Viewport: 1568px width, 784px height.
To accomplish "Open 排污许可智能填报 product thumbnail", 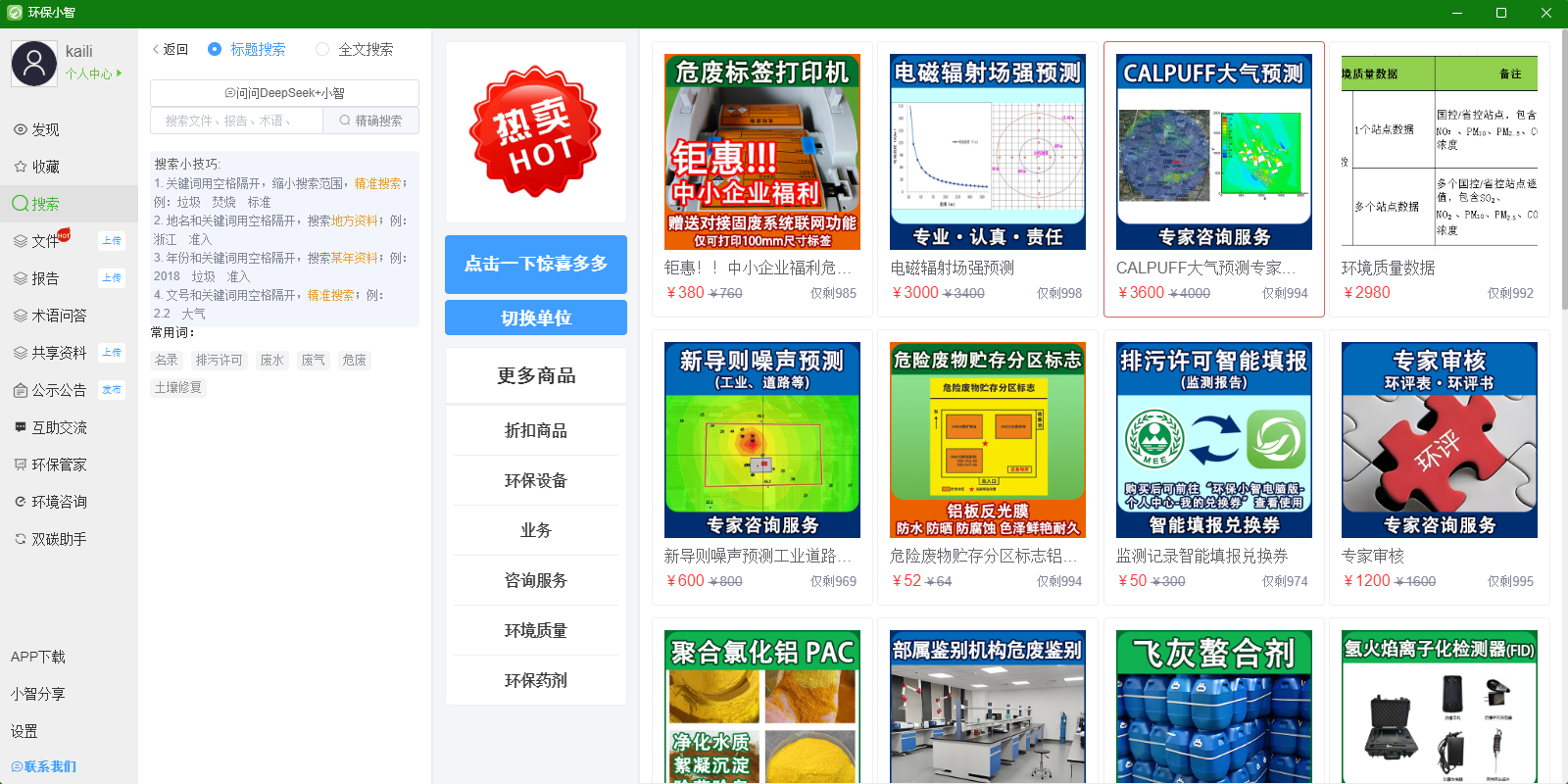I will tap(1214, 440).
